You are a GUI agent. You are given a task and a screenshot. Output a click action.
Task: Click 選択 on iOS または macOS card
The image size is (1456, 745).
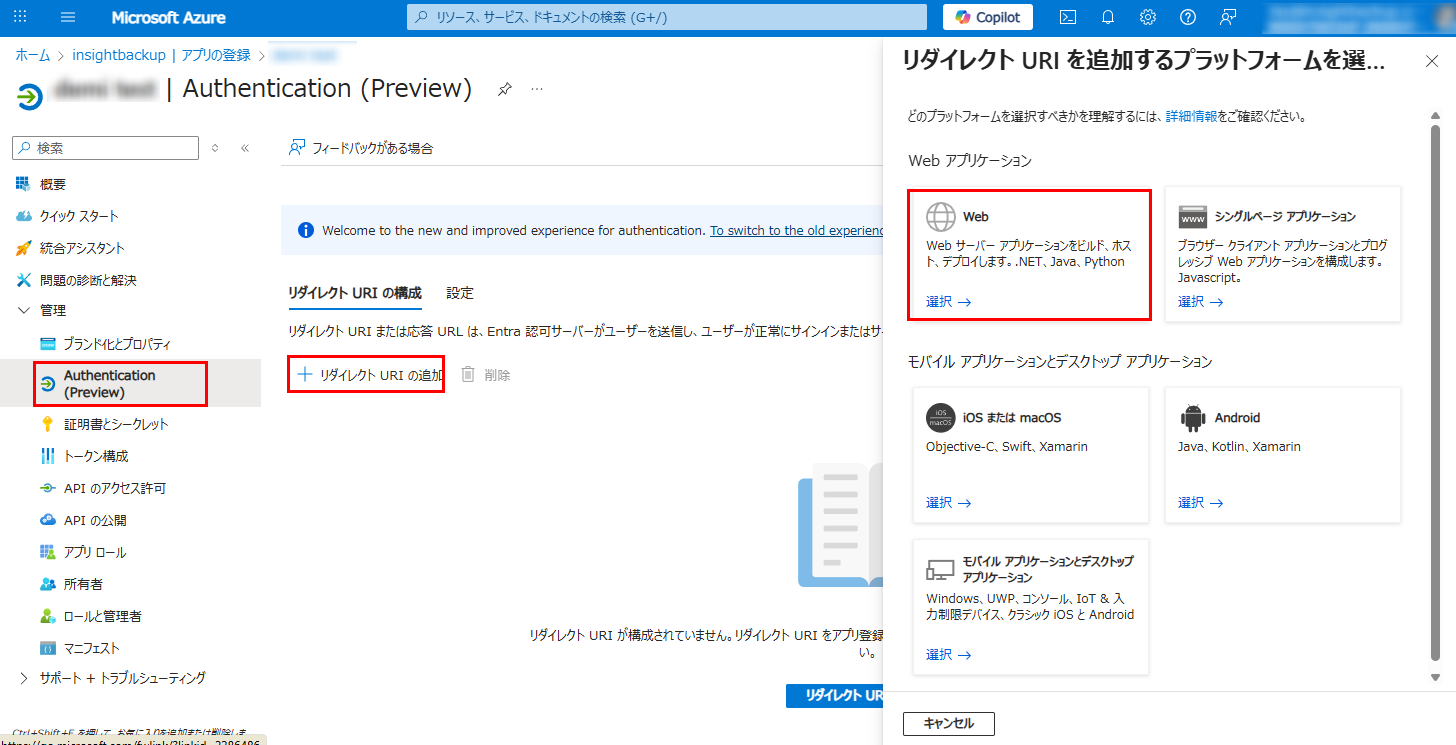coord(948,503)
